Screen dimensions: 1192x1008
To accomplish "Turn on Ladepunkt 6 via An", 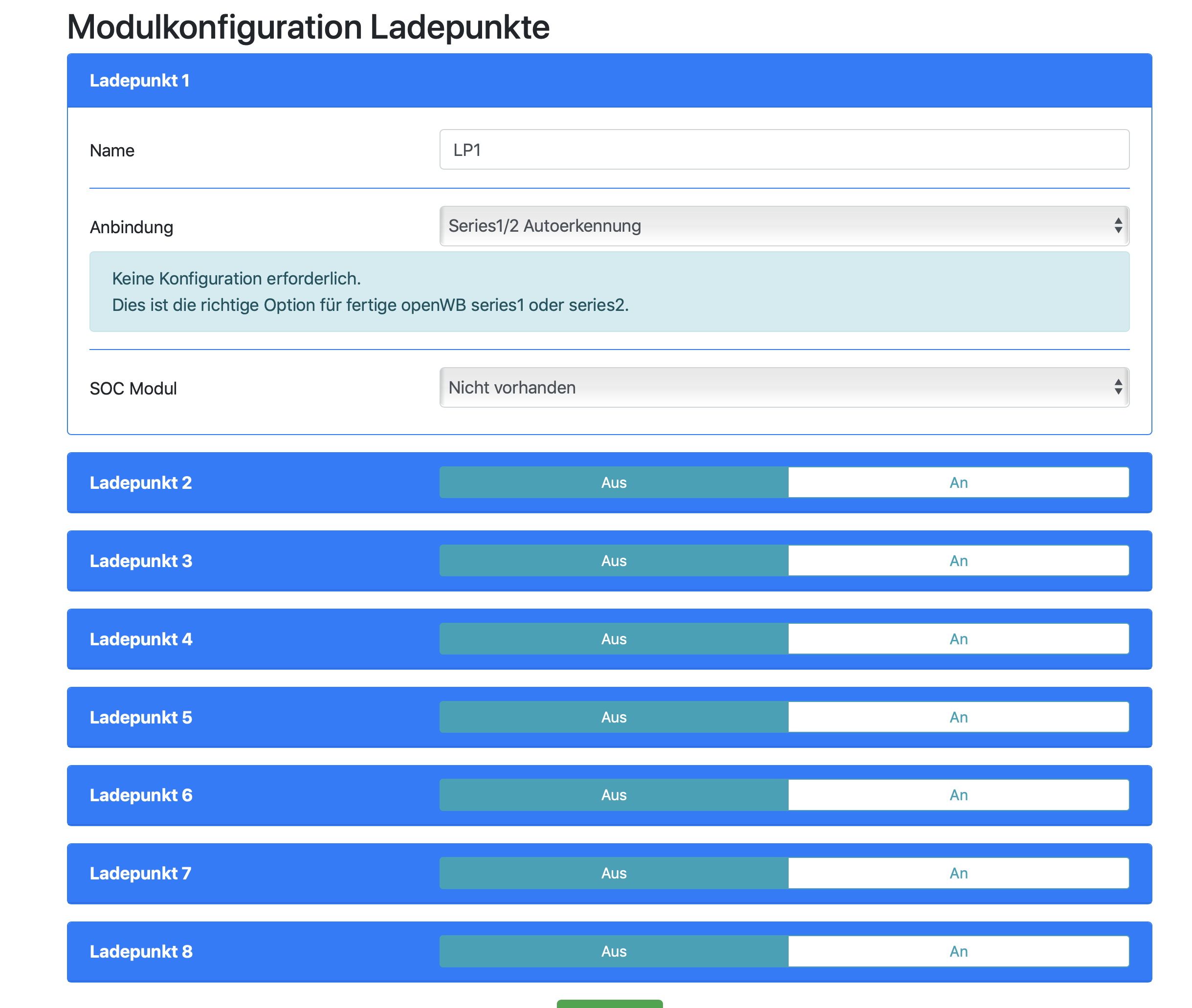I will pyautogui.click(x=958, y=795).
